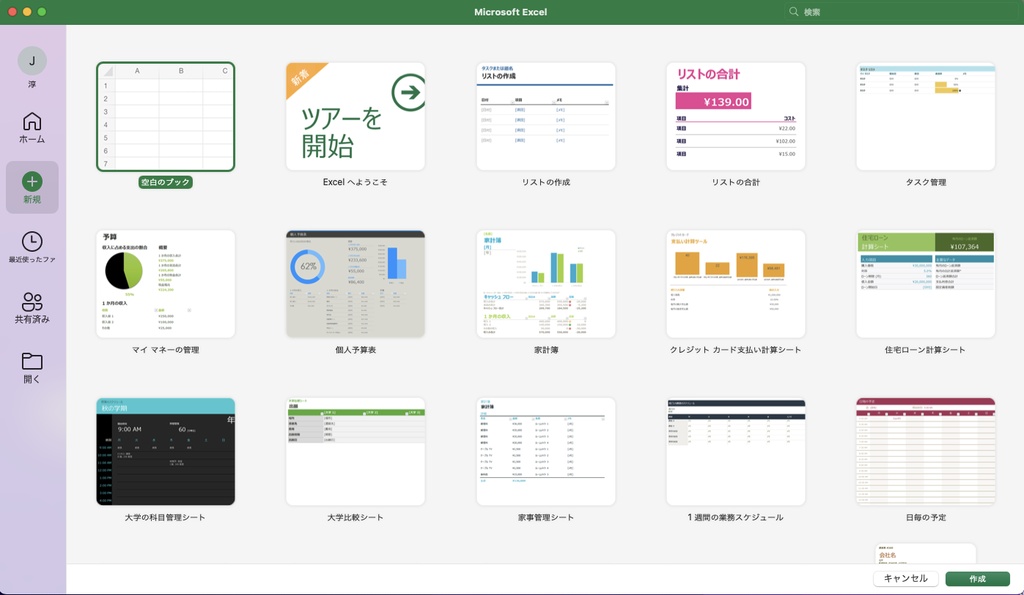The height and width of the screenshot is (595, 1024).
Task: Open Shared (共有済み) in sidebar
Action: coord(32,308)
